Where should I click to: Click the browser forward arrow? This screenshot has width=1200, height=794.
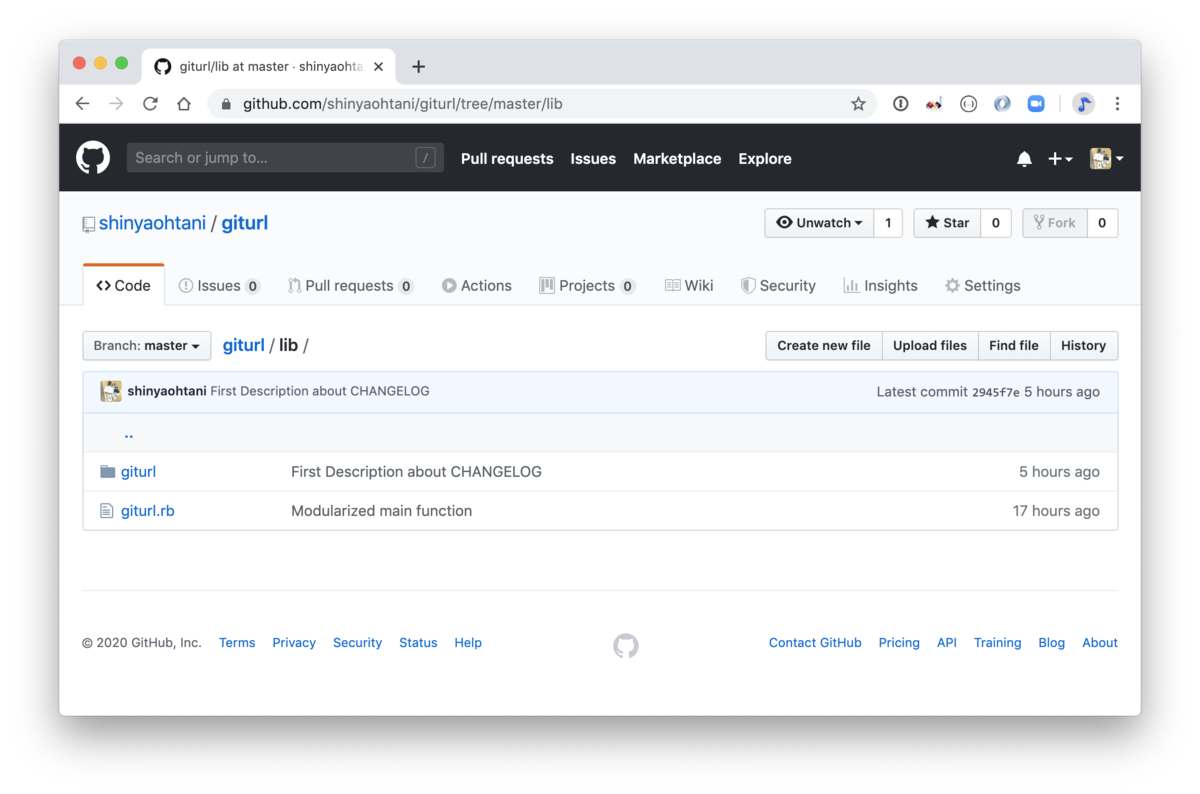point(117,104)
